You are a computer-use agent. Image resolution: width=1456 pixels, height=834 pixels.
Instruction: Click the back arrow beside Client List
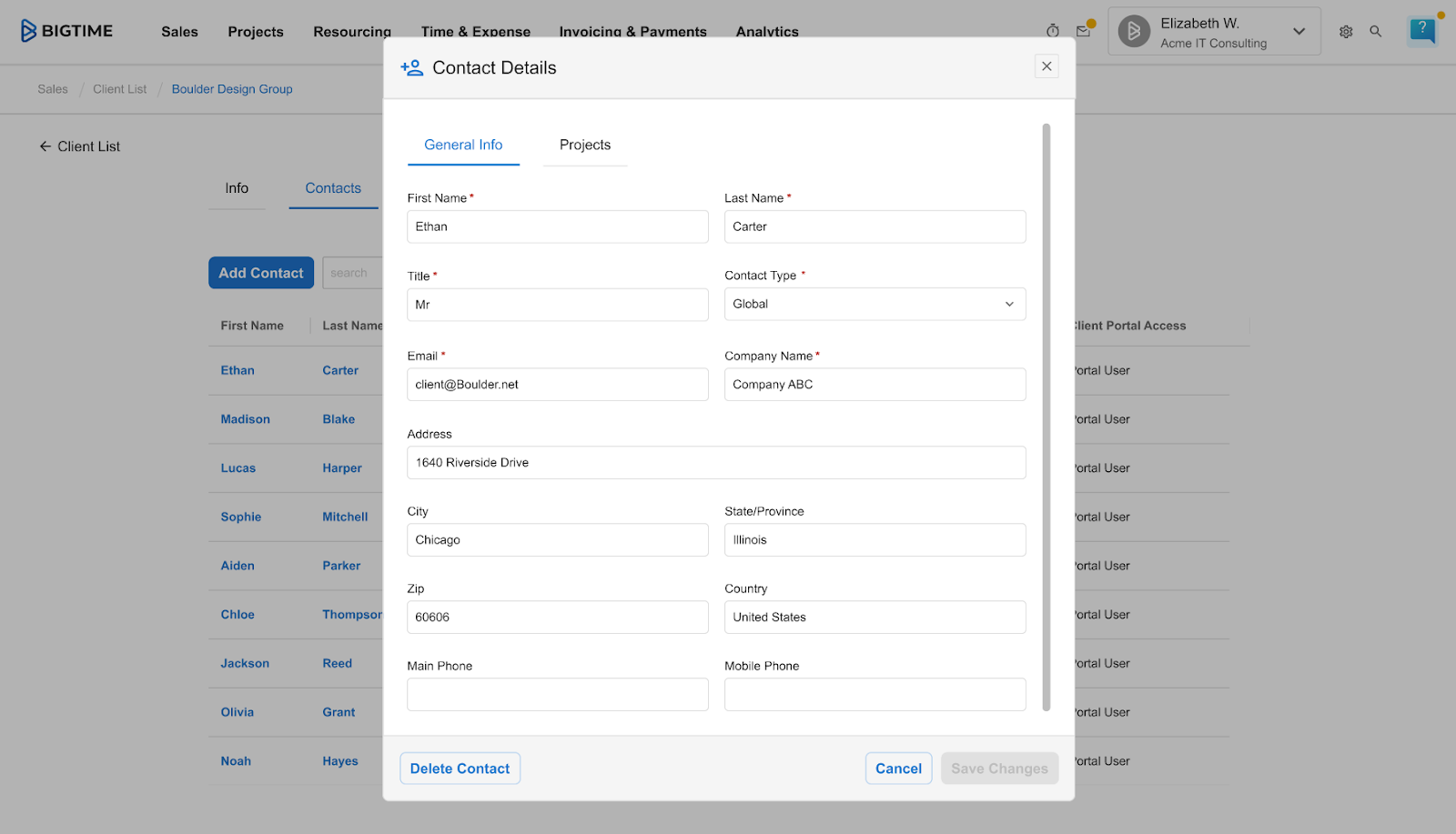pos(44,146)
